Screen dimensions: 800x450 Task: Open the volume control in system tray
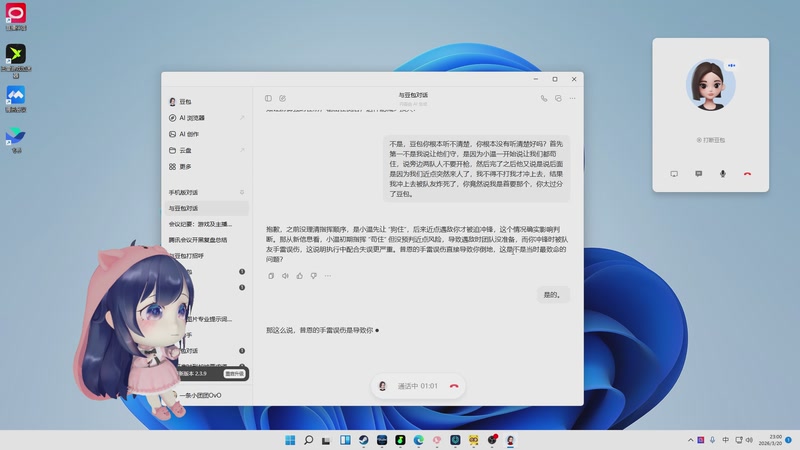tap(749, 440)
